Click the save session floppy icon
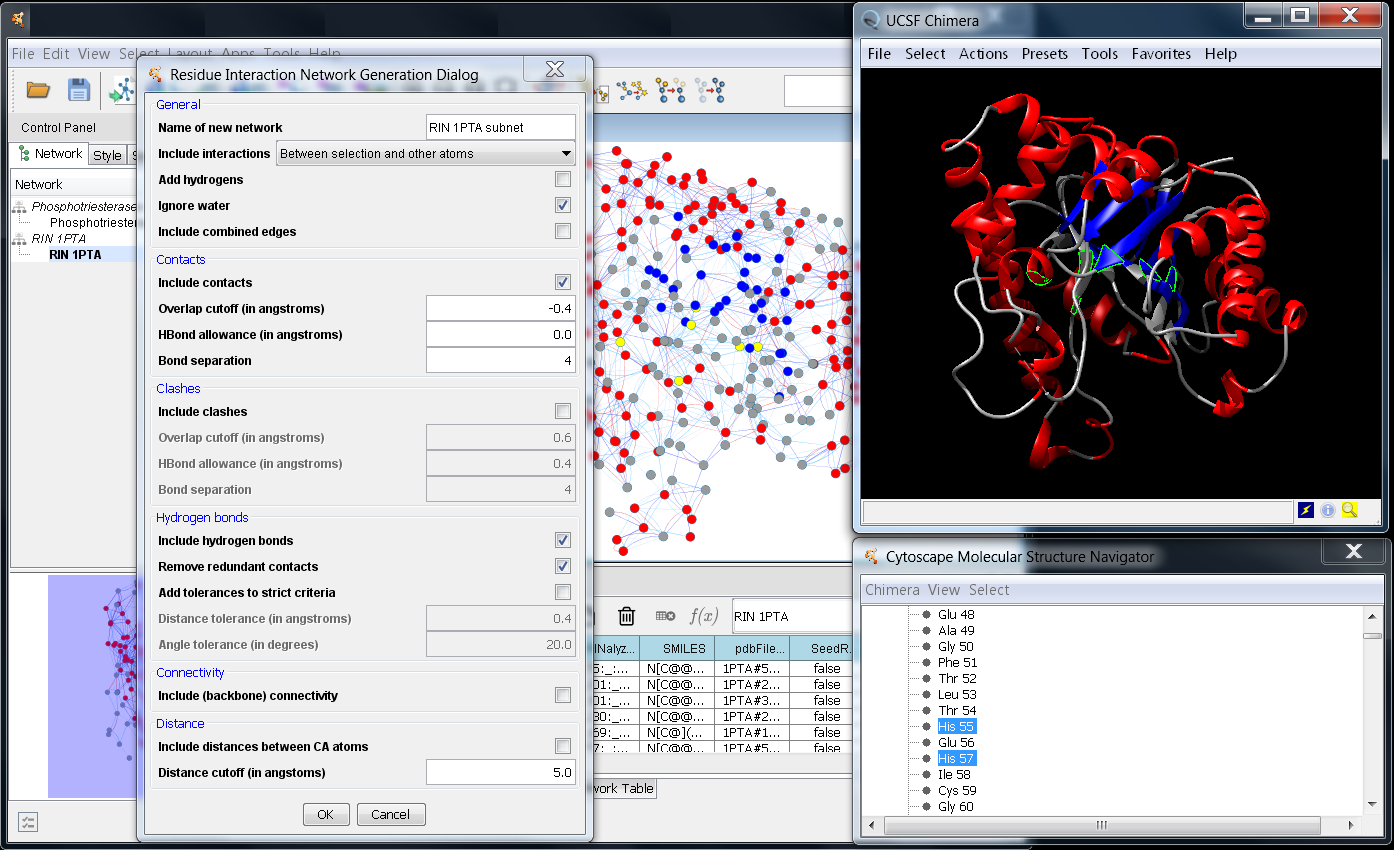 coord(79,91)
